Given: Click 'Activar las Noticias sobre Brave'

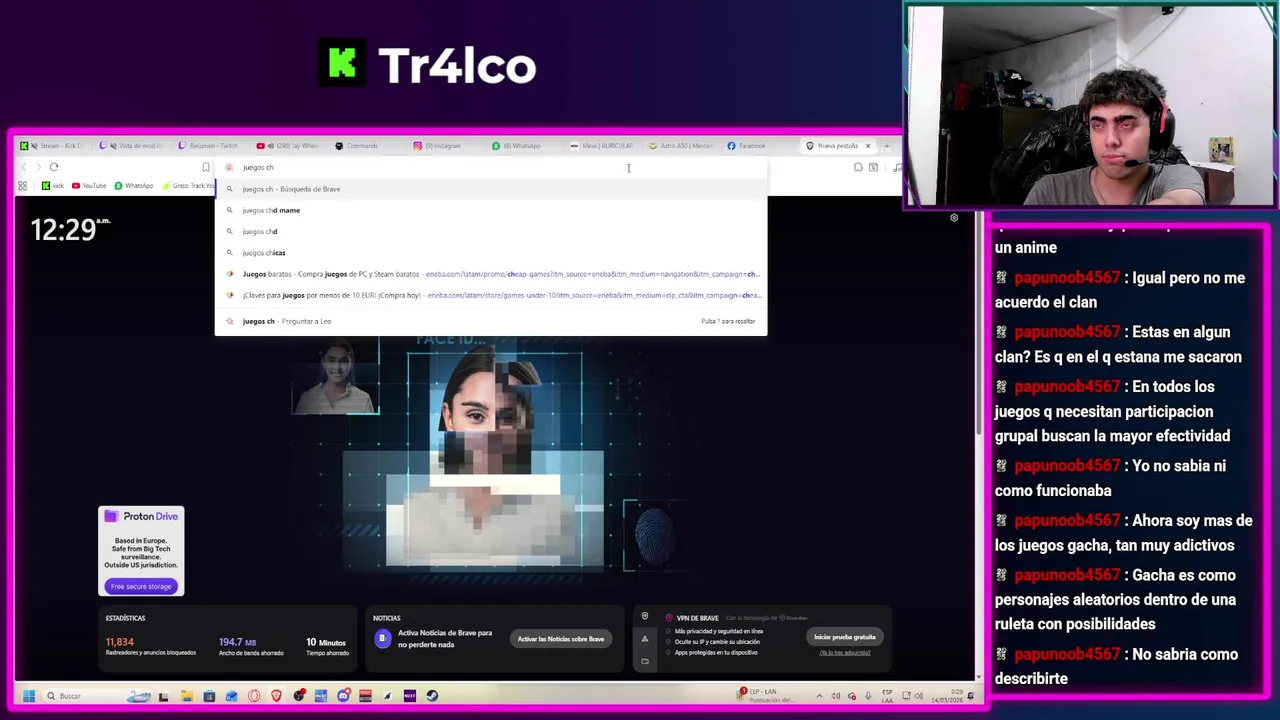Looking at the screenshot, I should [561, 639].
